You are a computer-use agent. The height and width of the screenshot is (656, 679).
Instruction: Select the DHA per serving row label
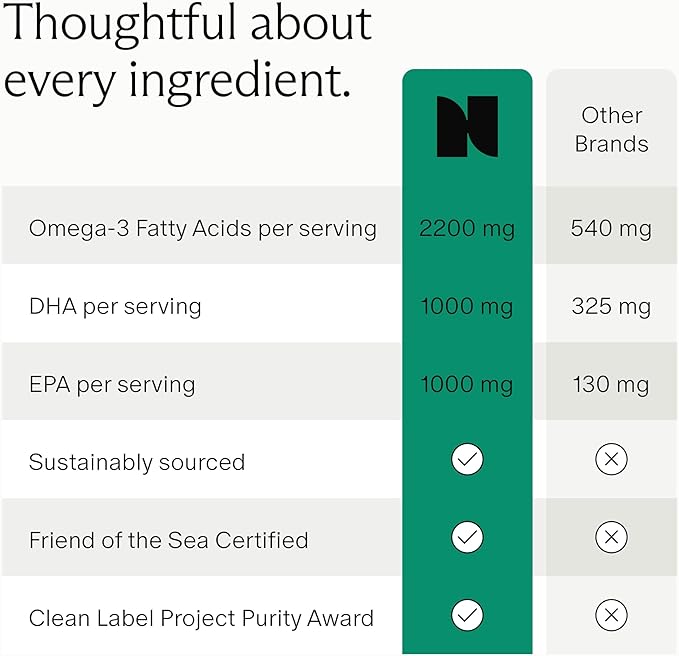point(115,306)
